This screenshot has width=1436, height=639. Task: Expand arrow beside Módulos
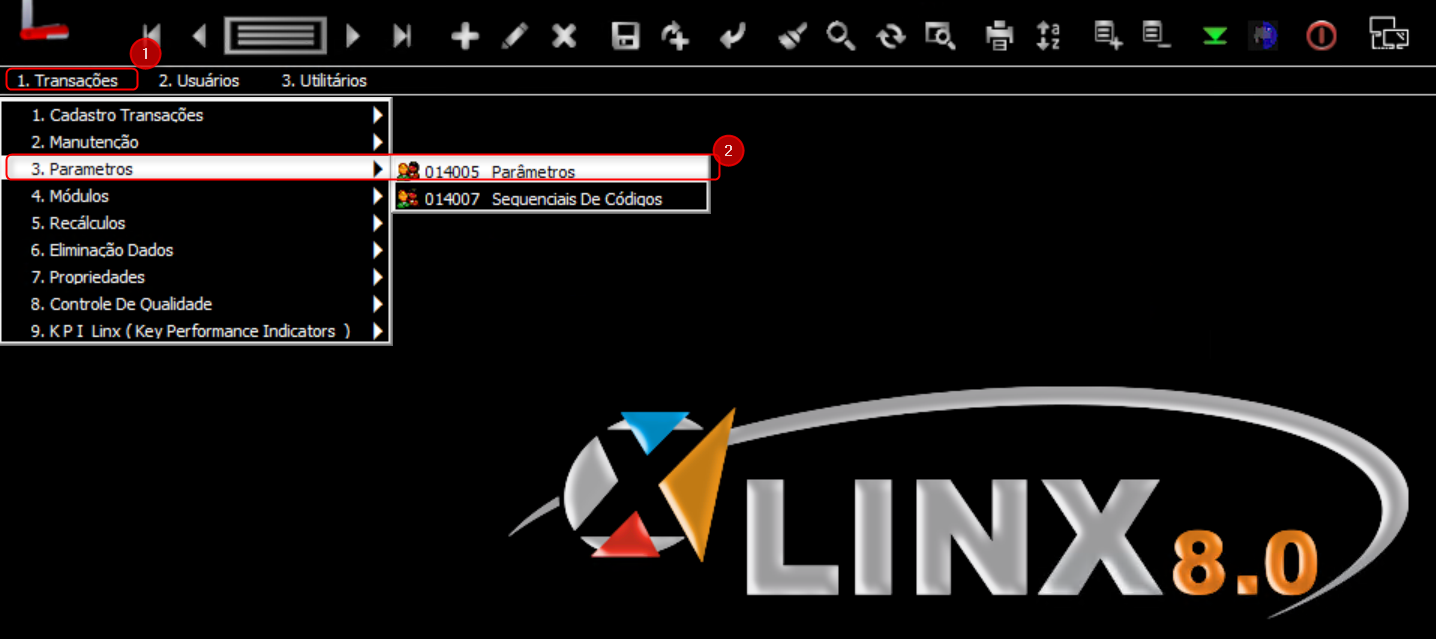[378, 196]
